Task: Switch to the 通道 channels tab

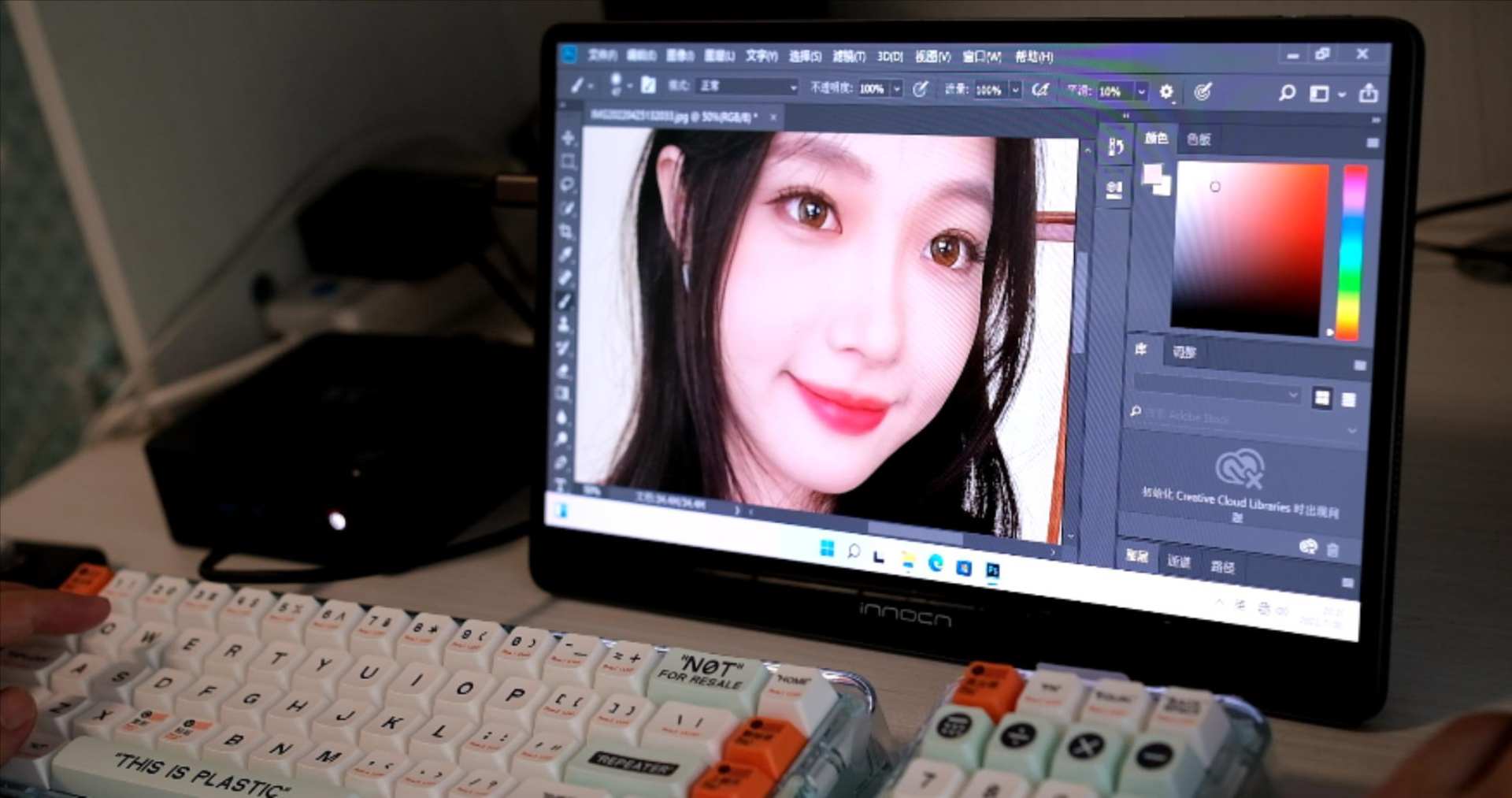Action: [x=1179, y=562]
